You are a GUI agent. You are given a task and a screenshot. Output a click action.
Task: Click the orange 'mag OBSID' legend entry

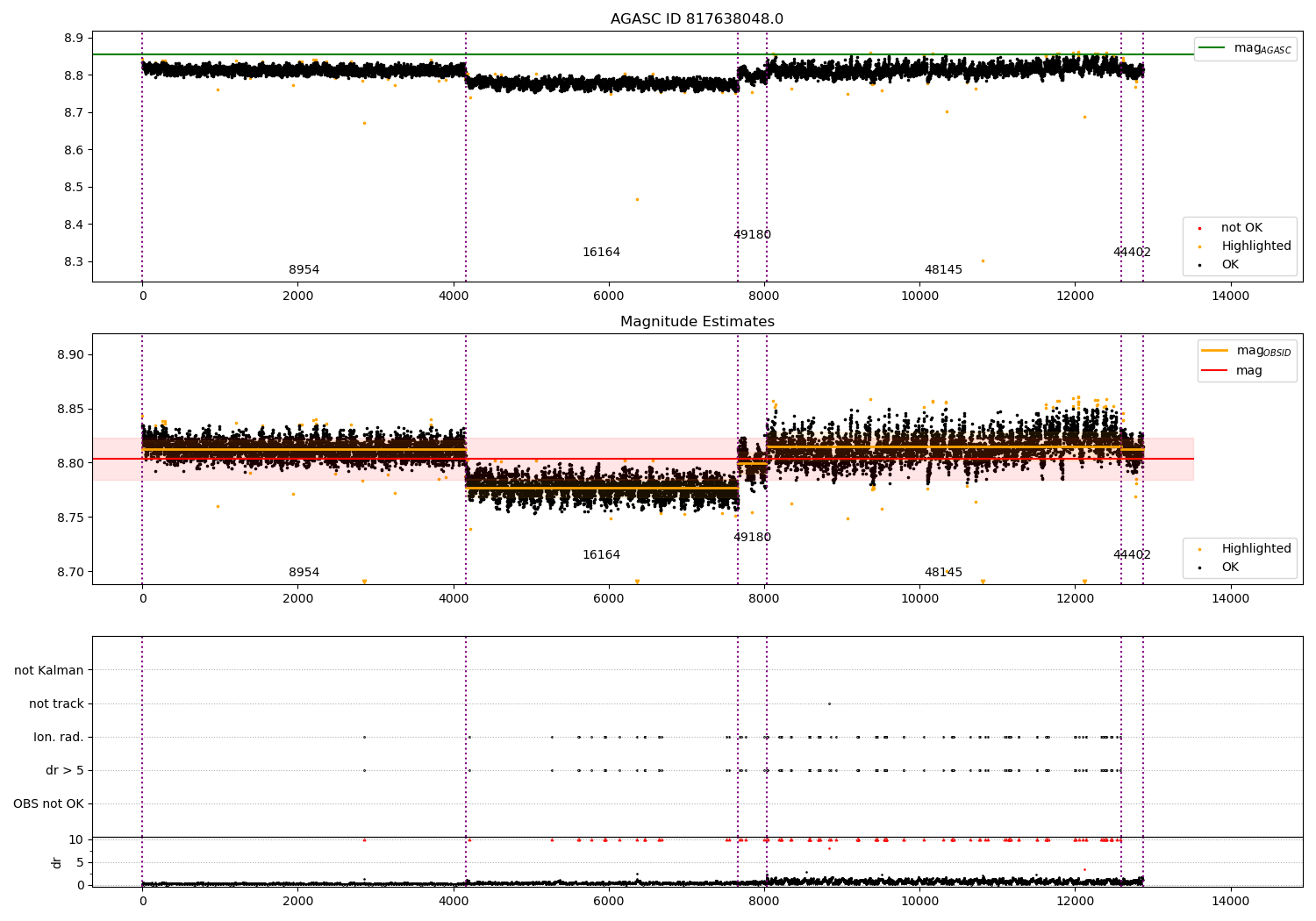(1247, 351)
